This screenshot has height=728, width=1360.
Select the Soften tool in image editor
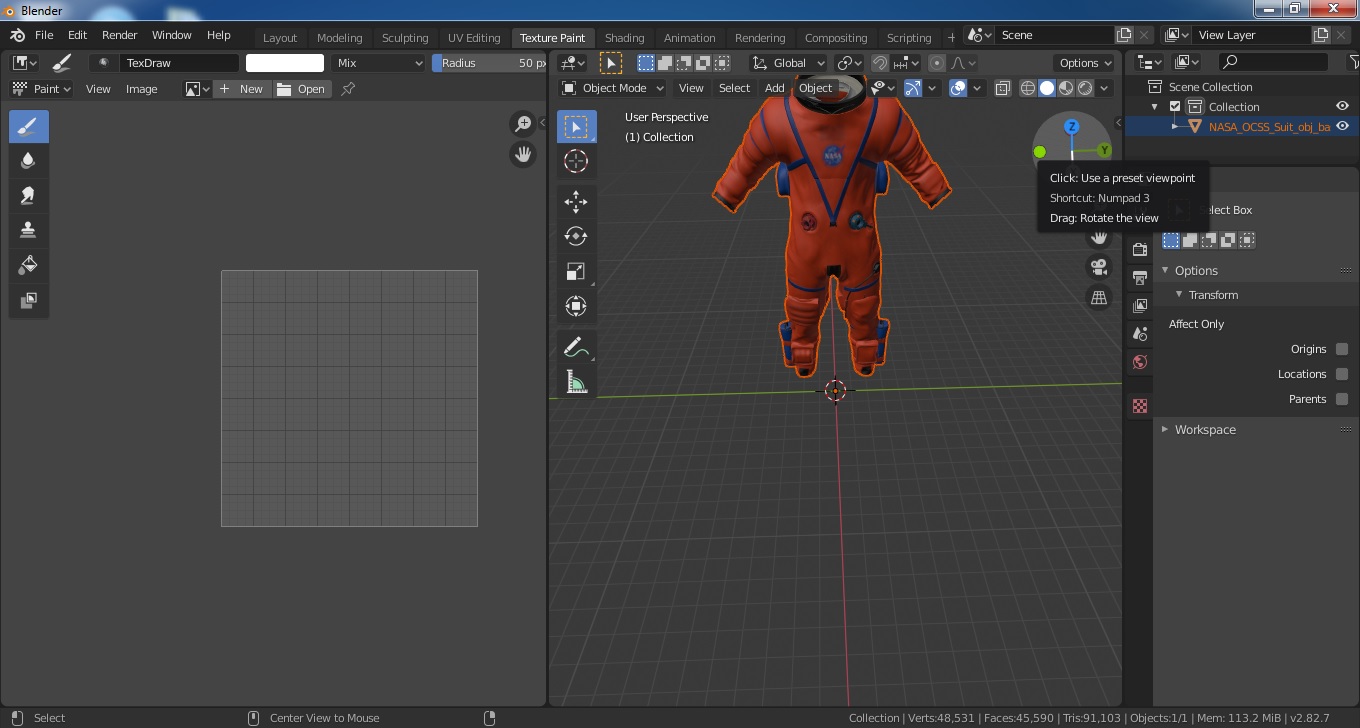pyautogui.click(x=29, y=161)
